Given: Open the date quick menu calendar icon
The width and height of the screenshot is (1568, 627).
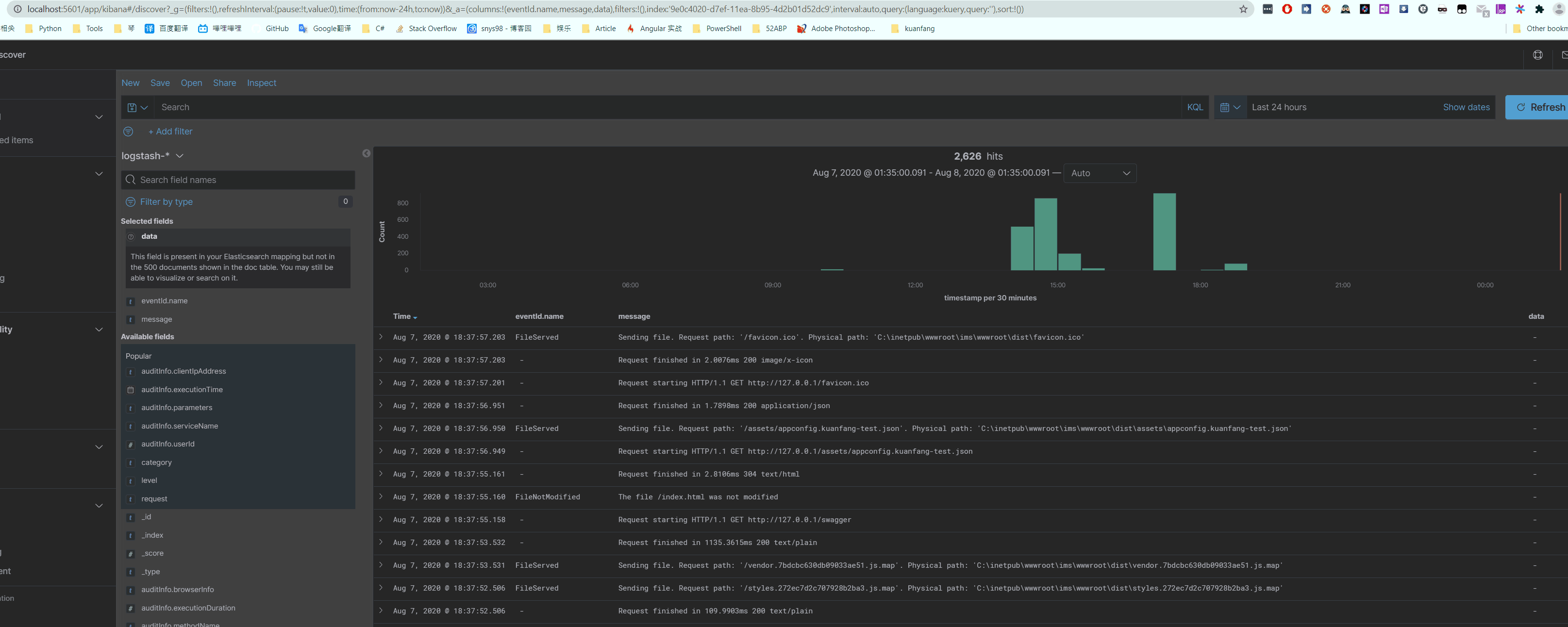Looking at the screenshot, I should click(1230, 107).
